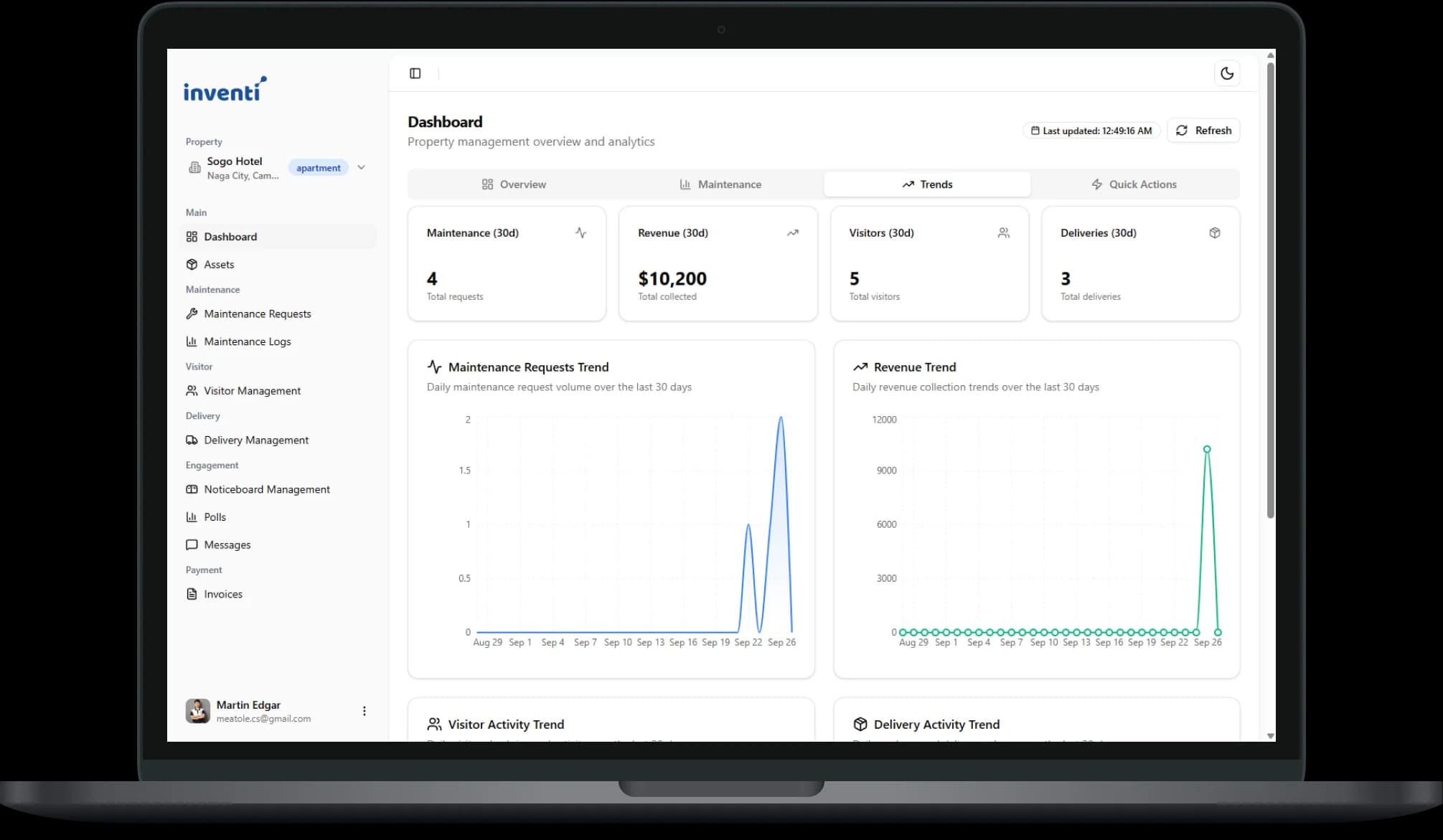The width and height of the screenshot is (1443, 840).
Task: Open Visitor Management section
Action: (x=252, y=391)
